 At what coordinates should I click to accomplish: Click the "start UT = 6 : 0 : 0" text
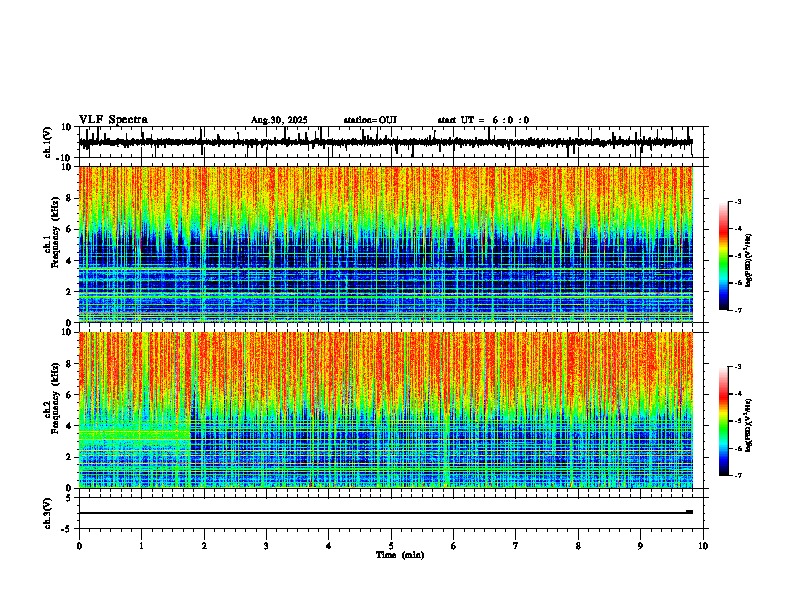coord(483,120)
